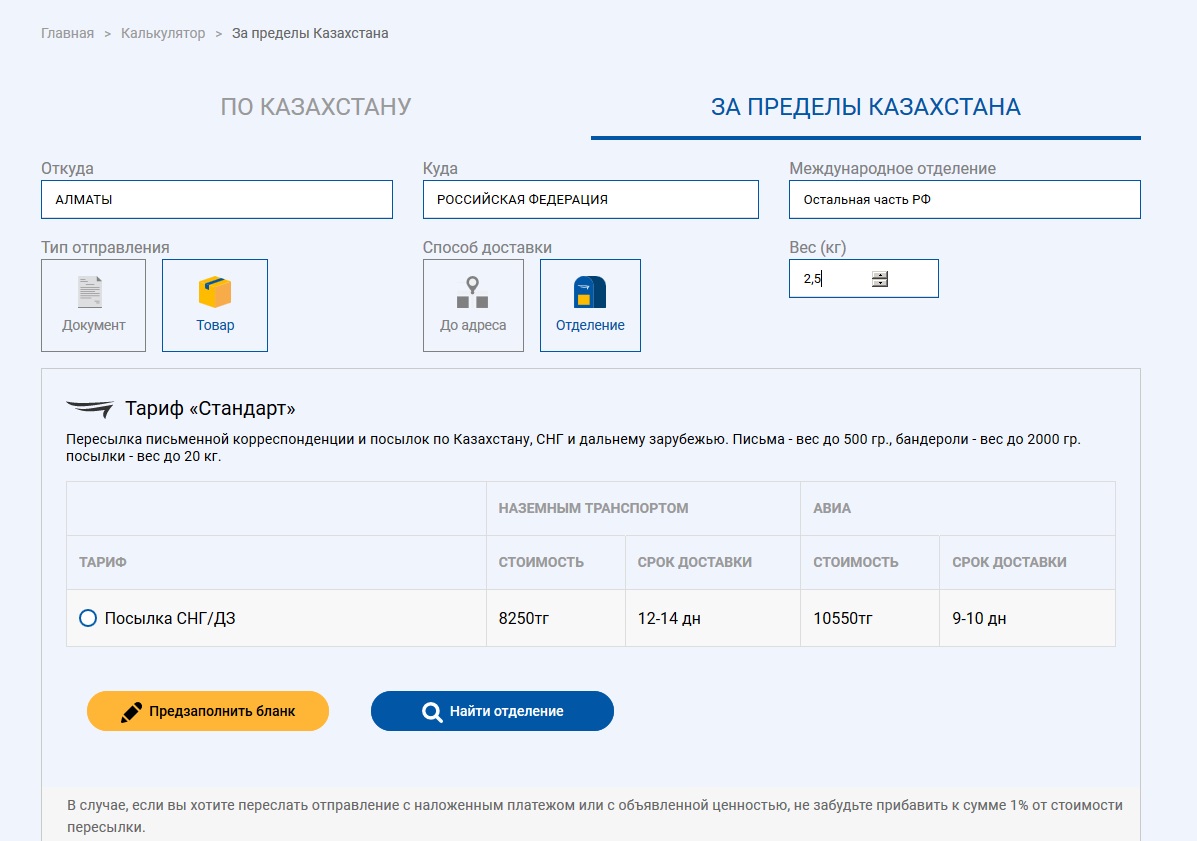Choose the До адреса delivery icon
The height and width of the screenshot is (841, 1197).
(473, 293)
